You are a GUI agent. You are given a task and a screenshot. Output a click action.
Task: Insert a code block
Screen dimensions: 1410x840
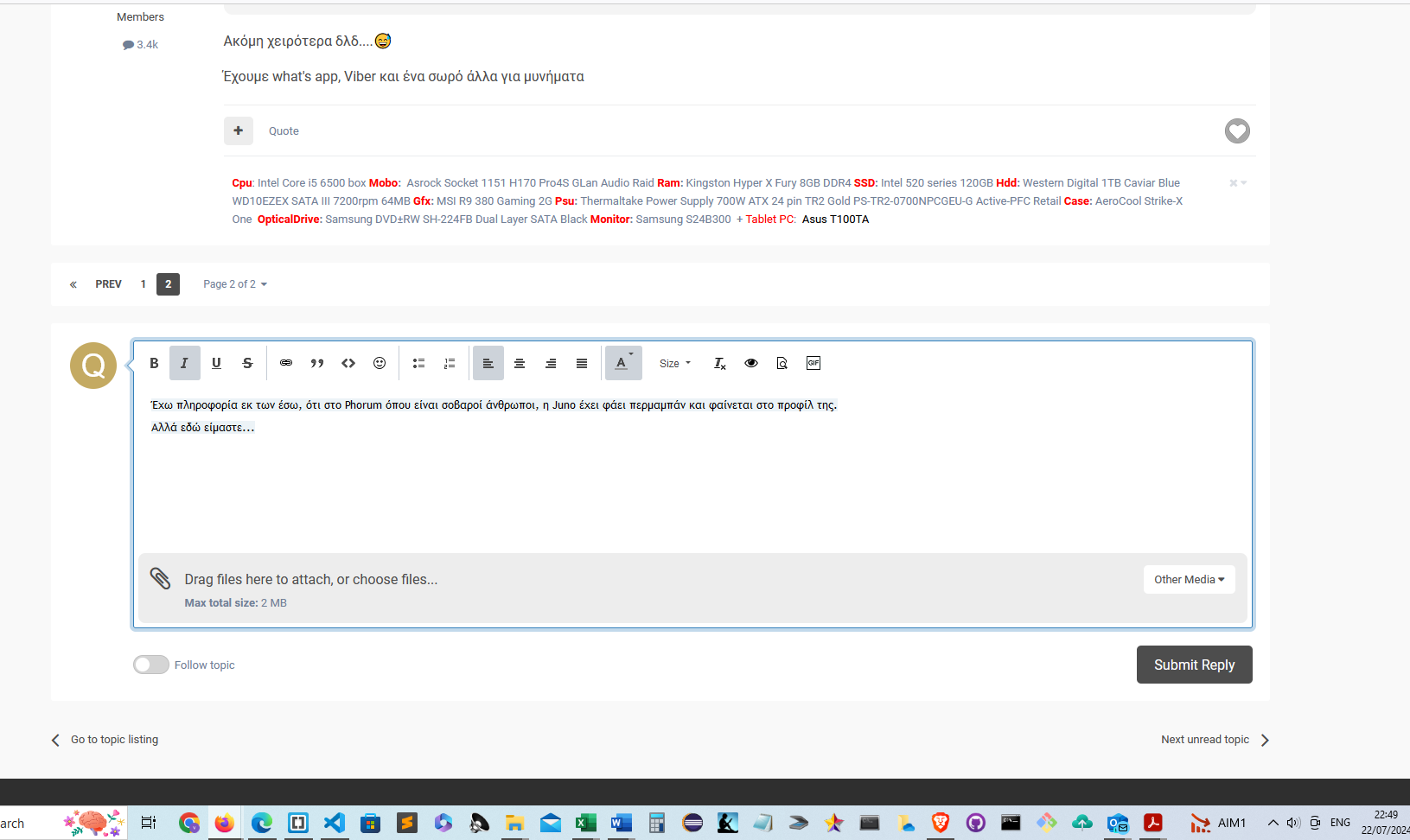coord(348,363)
